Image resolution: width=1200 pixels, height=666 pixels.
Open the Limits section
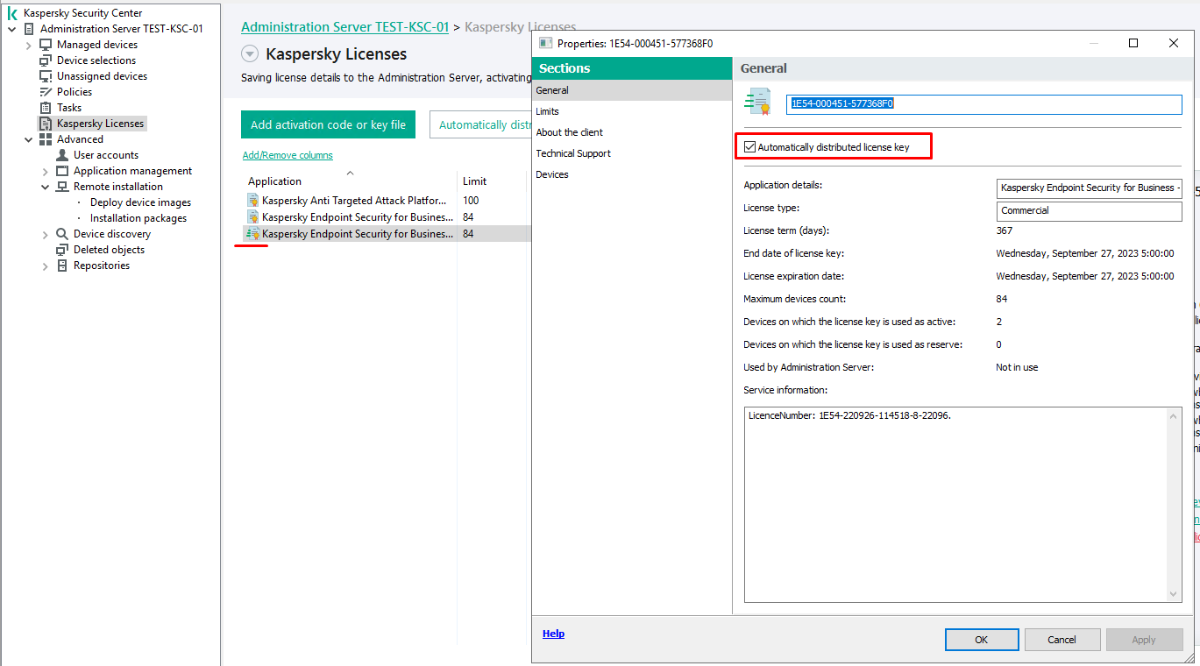pos(548,111)
